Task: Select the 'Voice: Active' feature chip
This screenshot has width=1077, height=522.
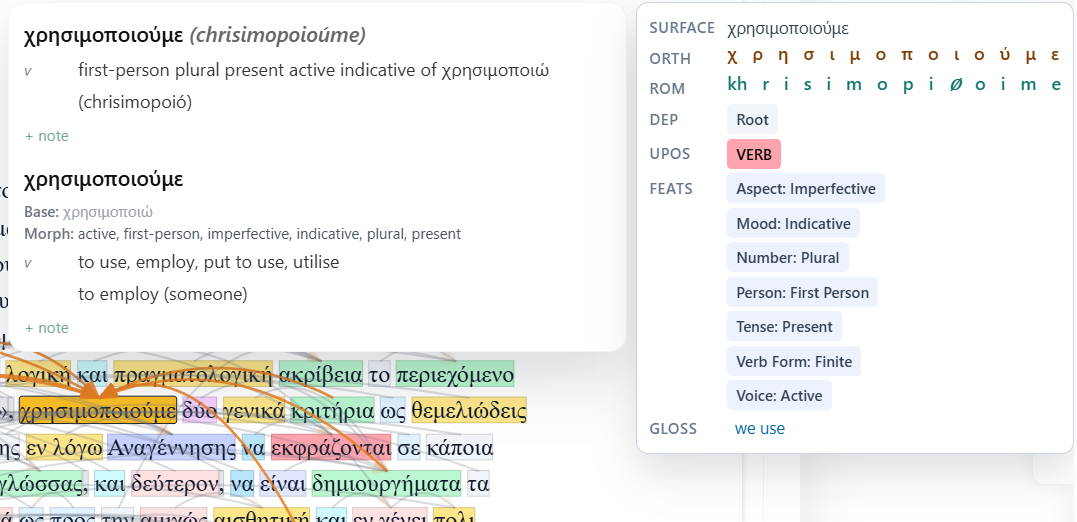Action: [779, 396]
